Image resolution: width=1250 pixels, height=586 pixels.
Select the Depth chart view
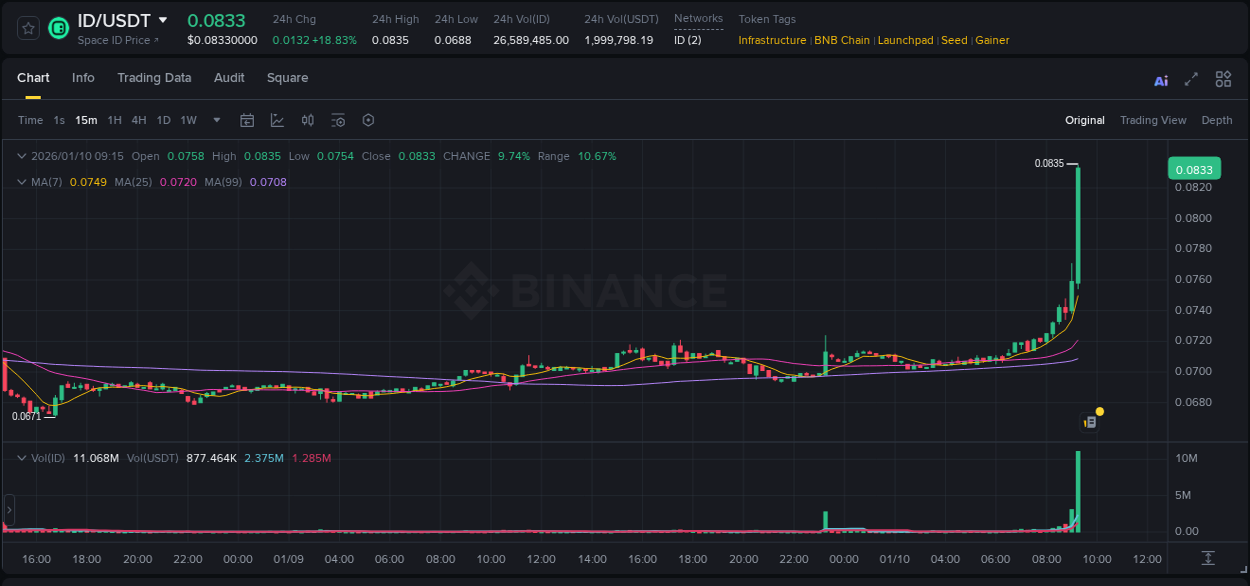(1216, 119)
